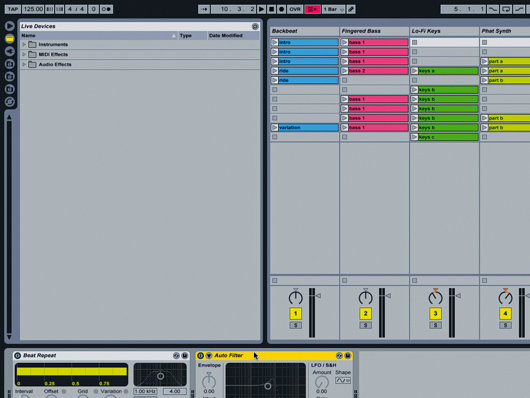Sort browser by Date Modified column header
Viewport: 530px width, 398px height.
[233, 36]
